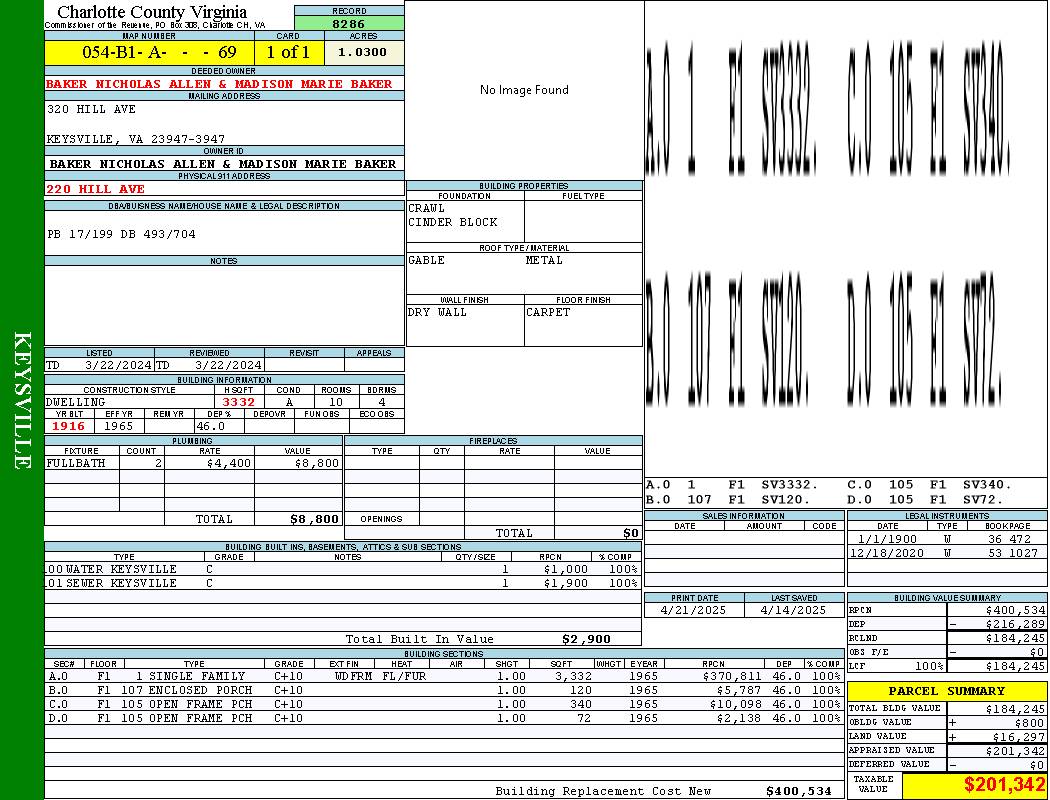Click OBLDG value $800
This screenshot has width=1050, height=800.
point(1030,723)
